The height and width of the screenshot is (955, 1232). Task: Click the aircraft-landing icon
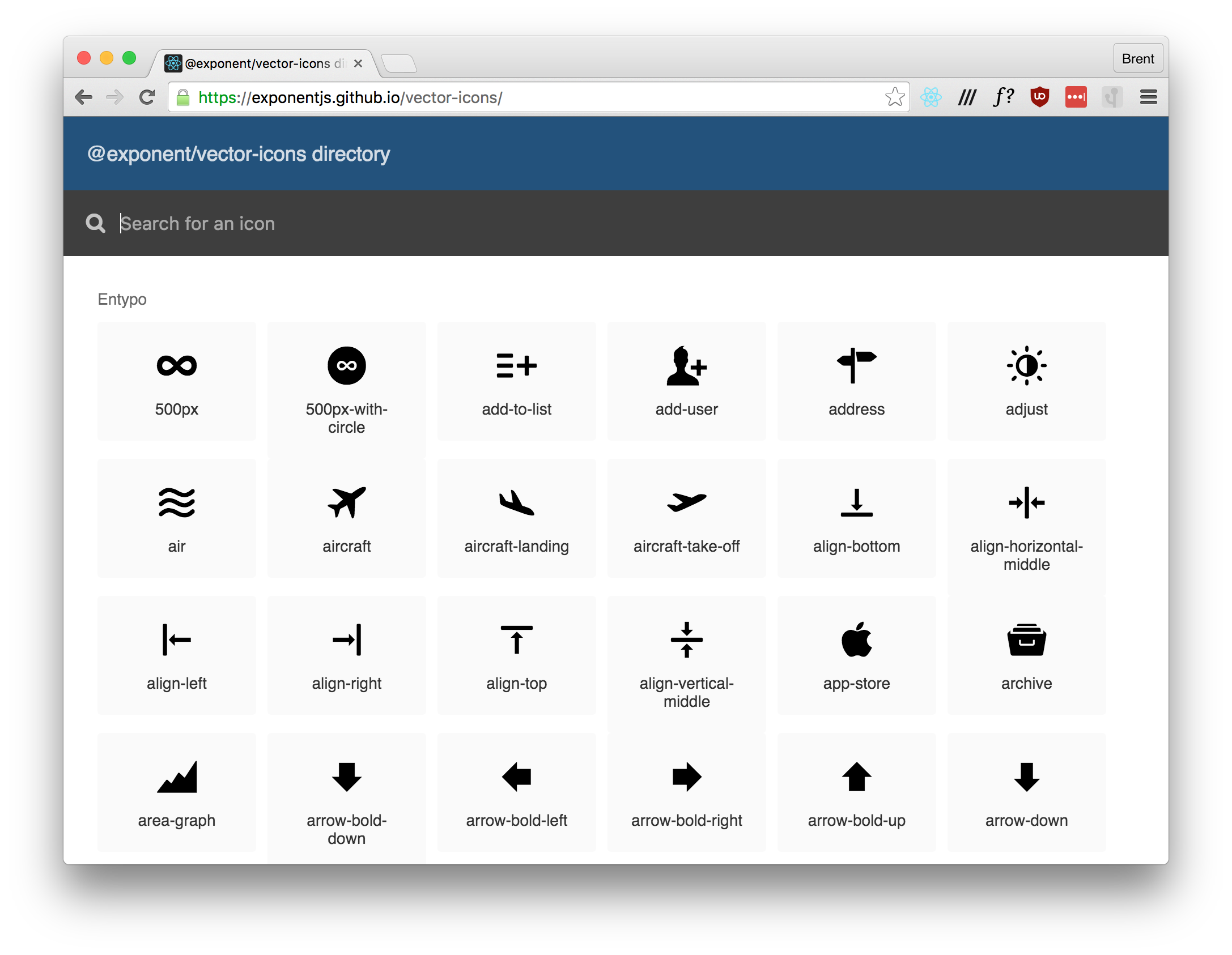click(x=516, y=503)
